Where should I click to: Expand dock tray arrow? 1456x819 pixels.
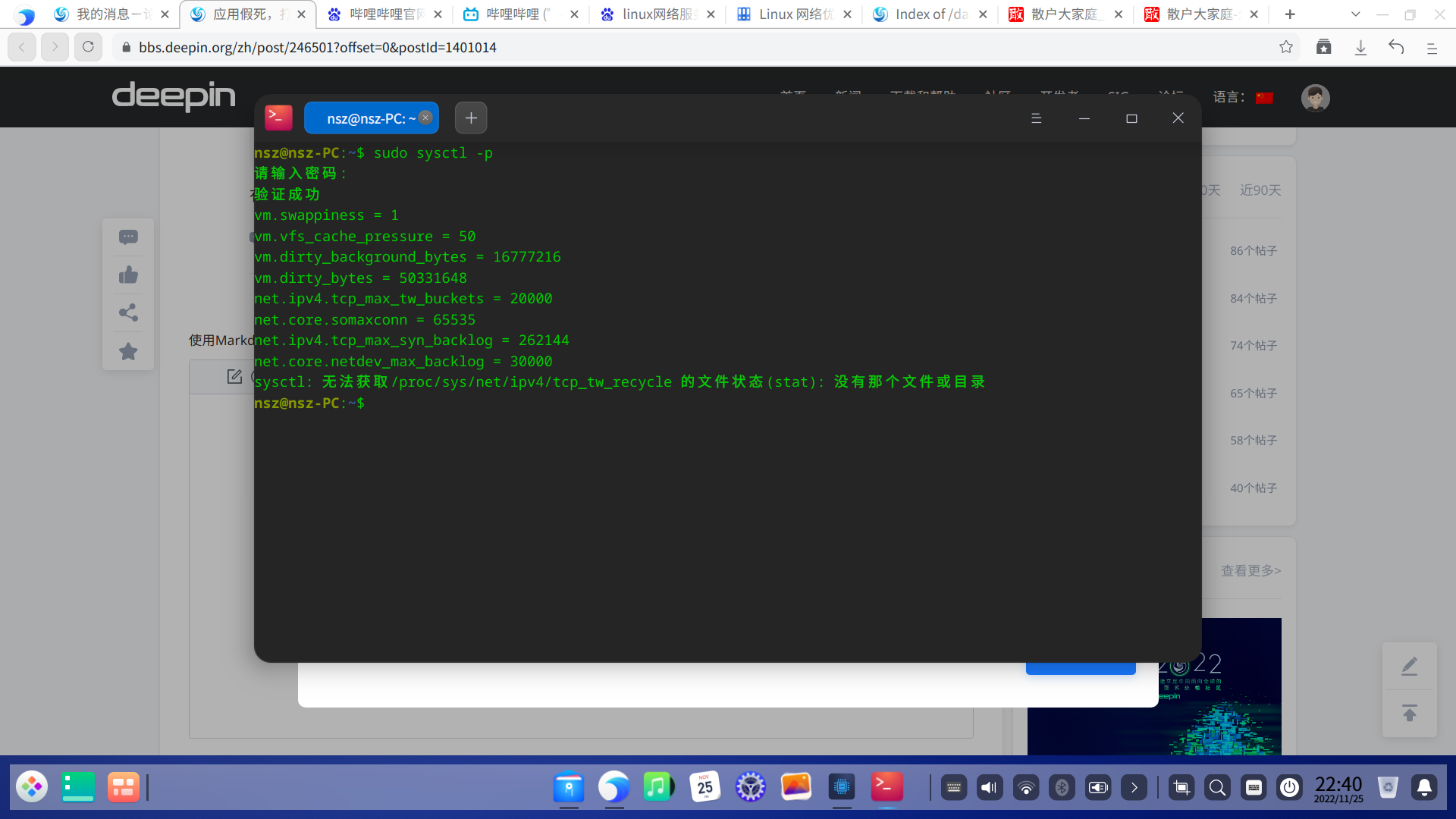pos(1134,788)
